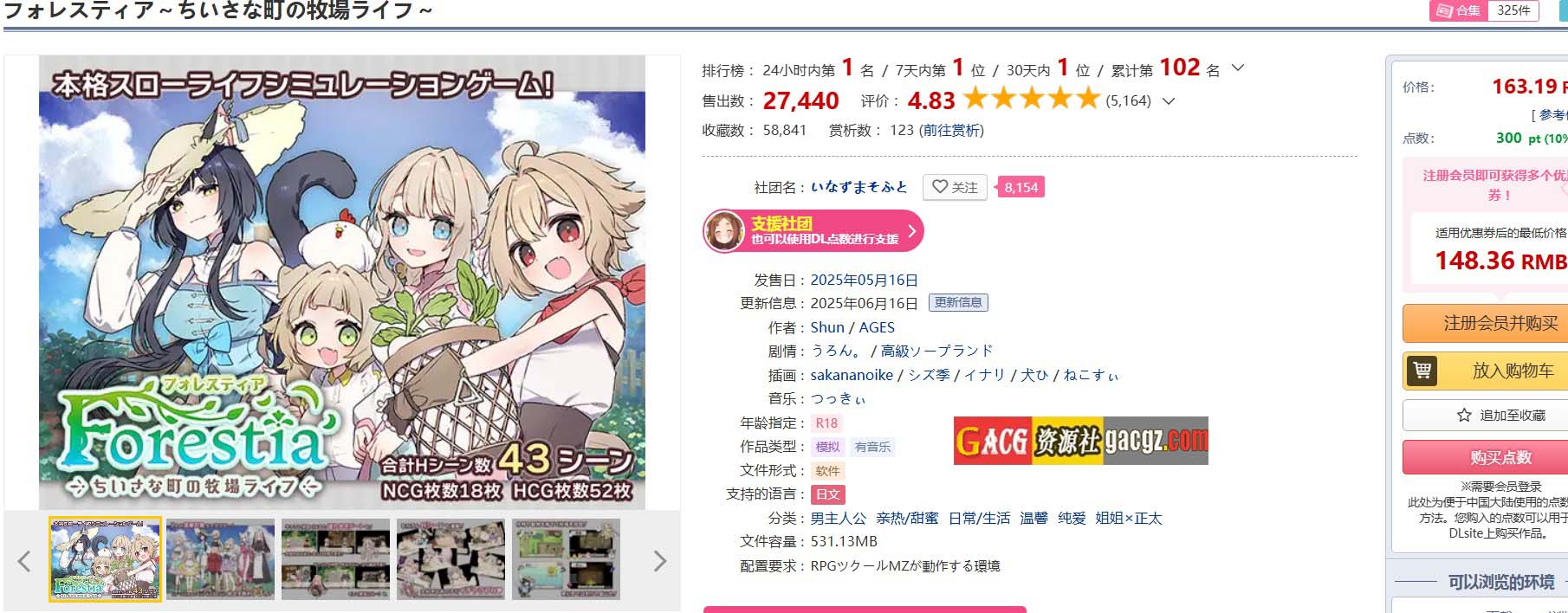Open the 更新信息 update badge
This screenshot has height=613, width=1568.
[x=958, y=302]
